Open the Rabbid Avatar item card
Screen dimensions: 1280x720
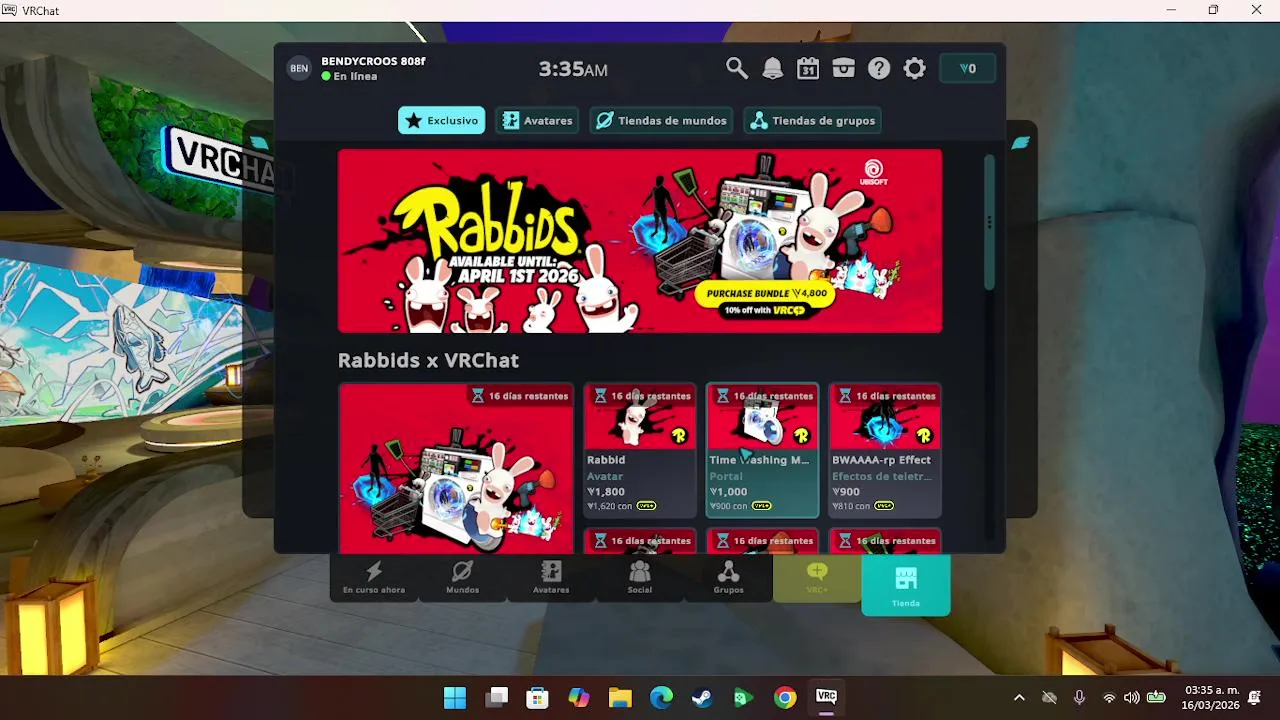(640, 450)
